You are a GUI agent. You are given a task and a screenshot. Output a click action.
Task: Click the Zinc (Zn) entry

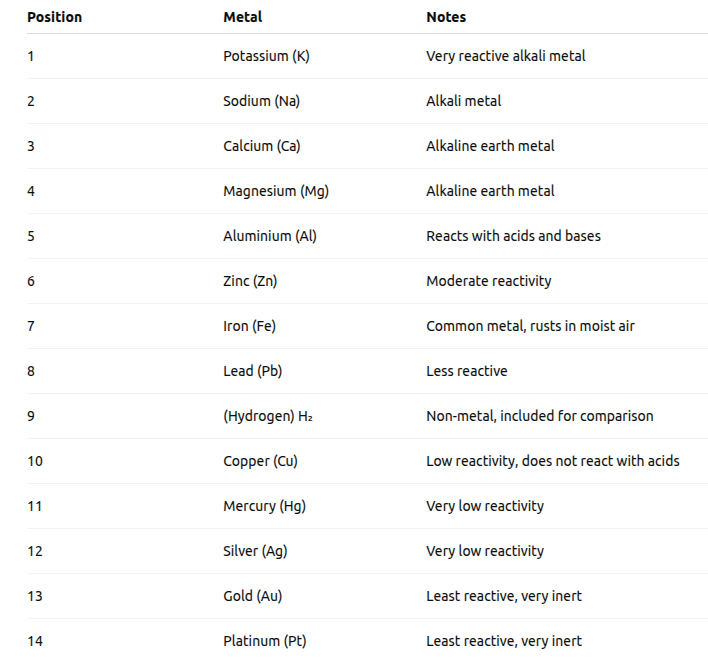tap(250, 281)
